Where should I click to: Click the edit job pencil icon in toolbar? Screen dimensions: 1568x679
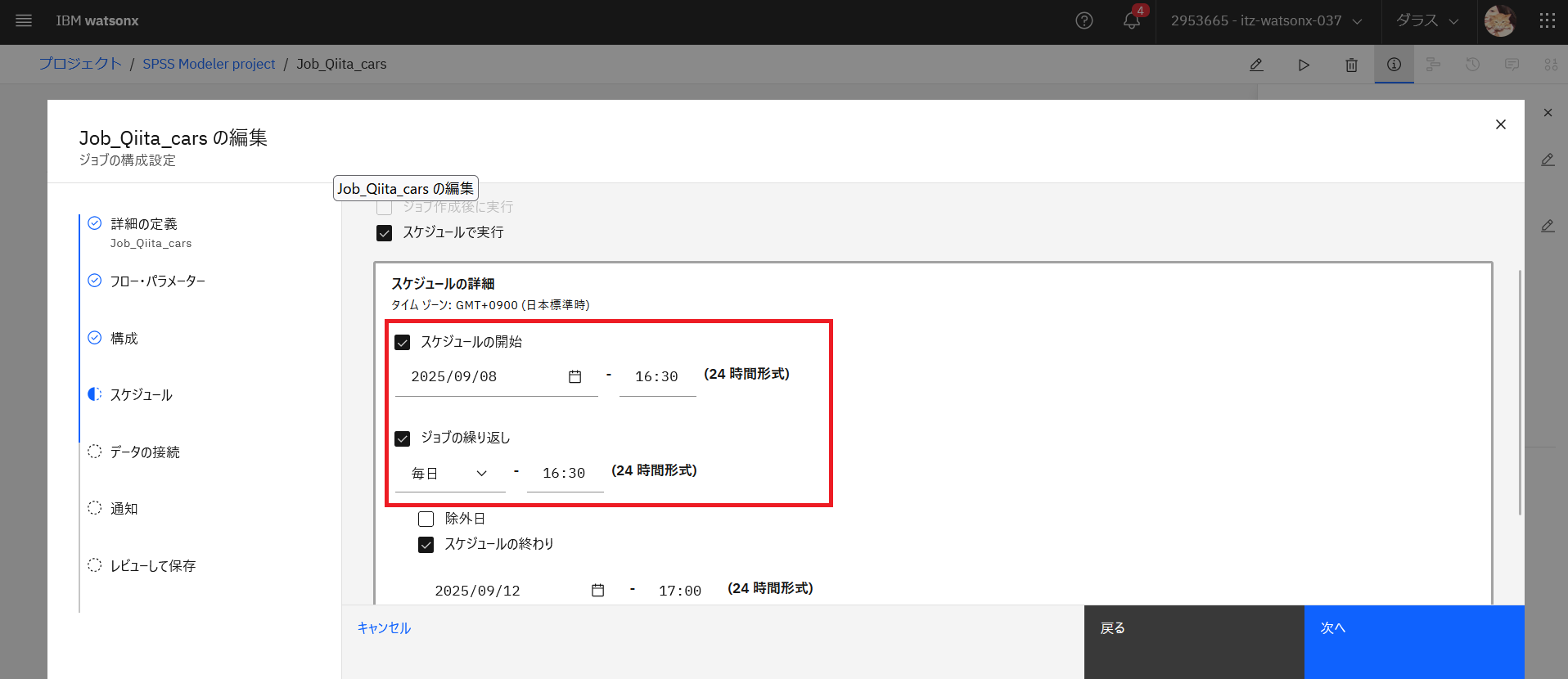(1256, 65)
